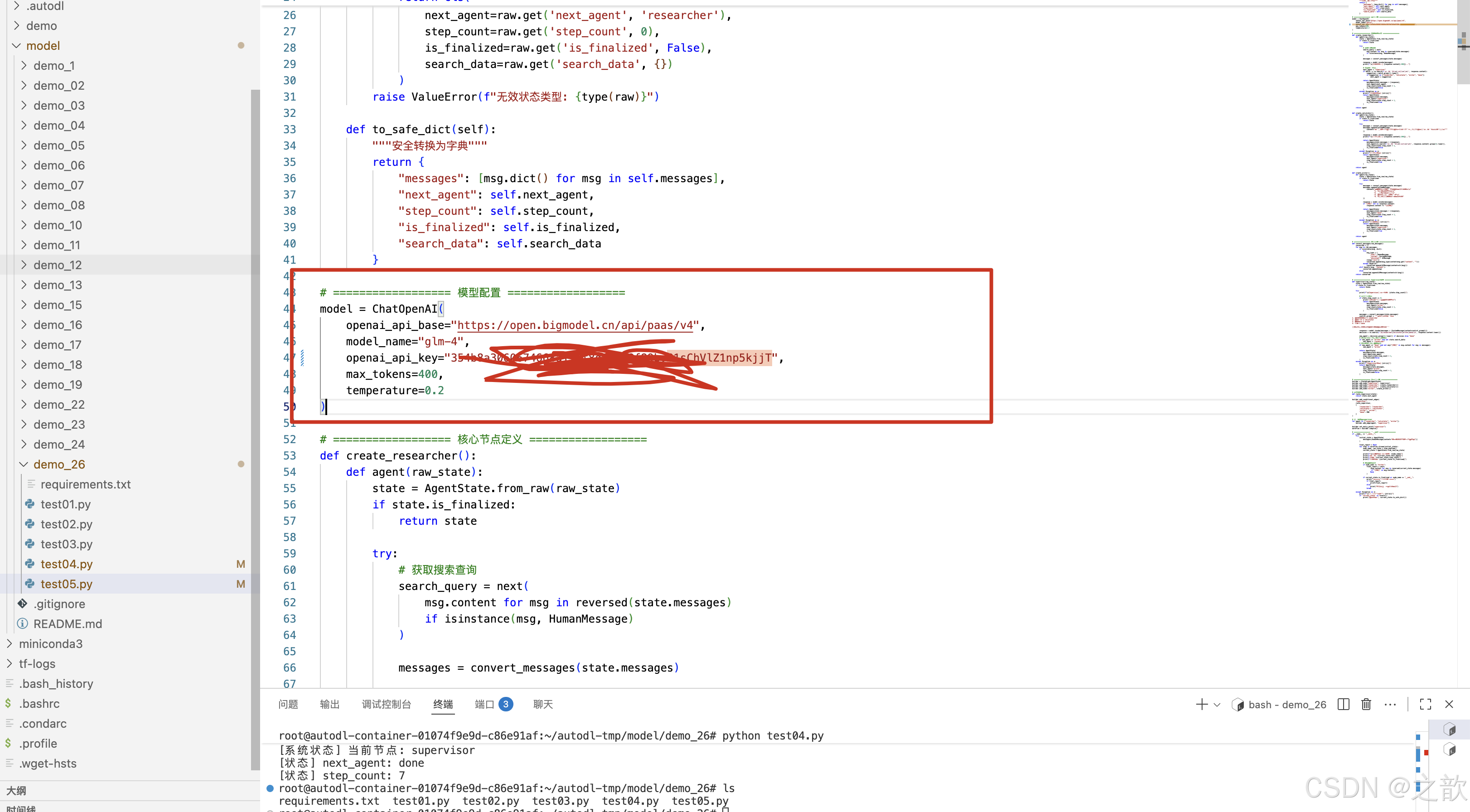
Task: Select second bash terminal in list
Action: click(x=1450, y=749)
